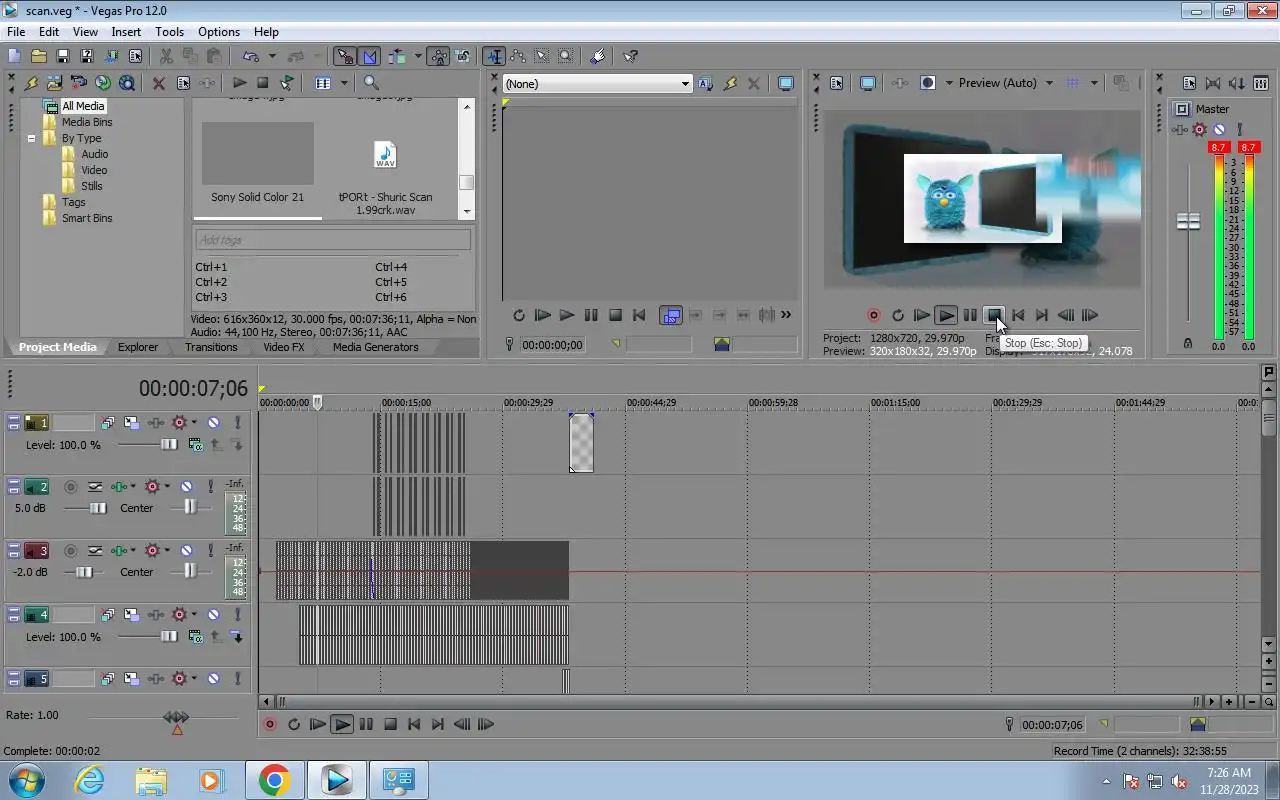Mute the Master bus
Image resolution: width=1280 pixels, height=800 pixels.
coord(1219,129)
